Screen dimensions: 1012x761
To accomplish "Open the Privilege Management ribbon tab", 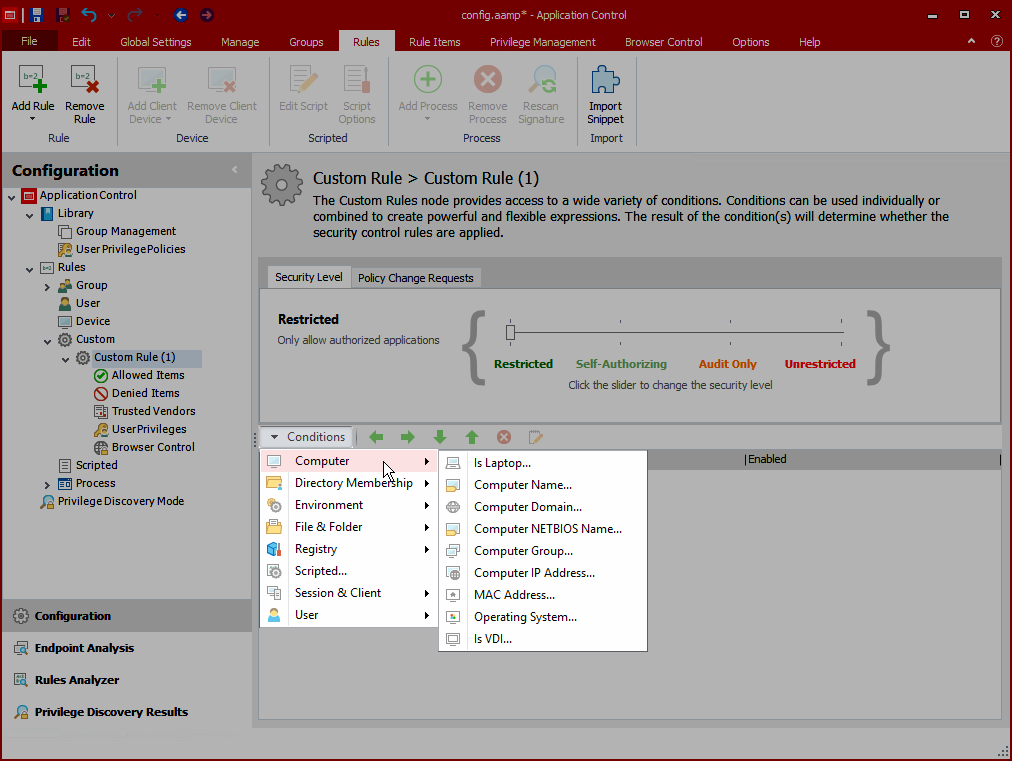I will [542, 42].
